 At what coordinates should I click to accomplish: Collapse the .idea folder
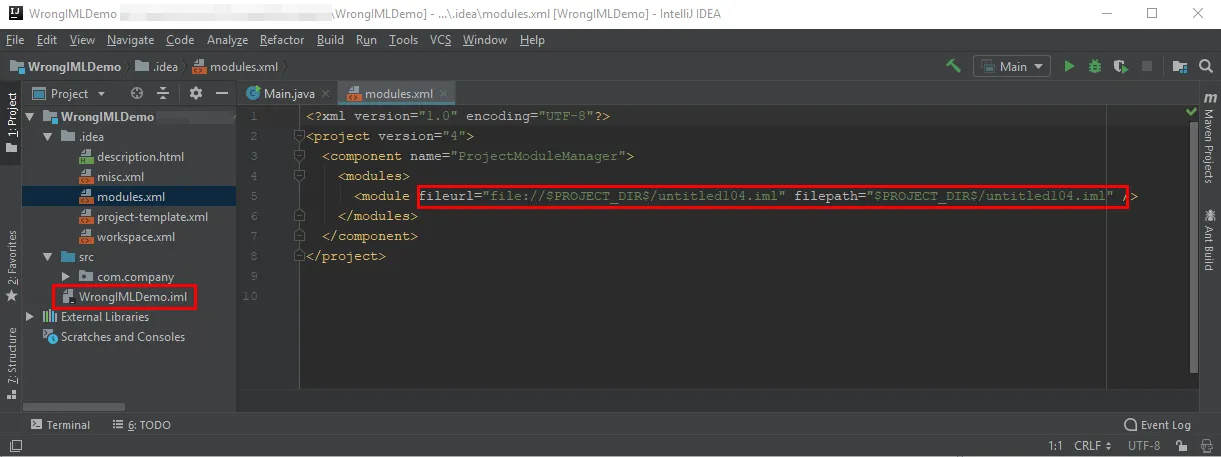[48, 136]
